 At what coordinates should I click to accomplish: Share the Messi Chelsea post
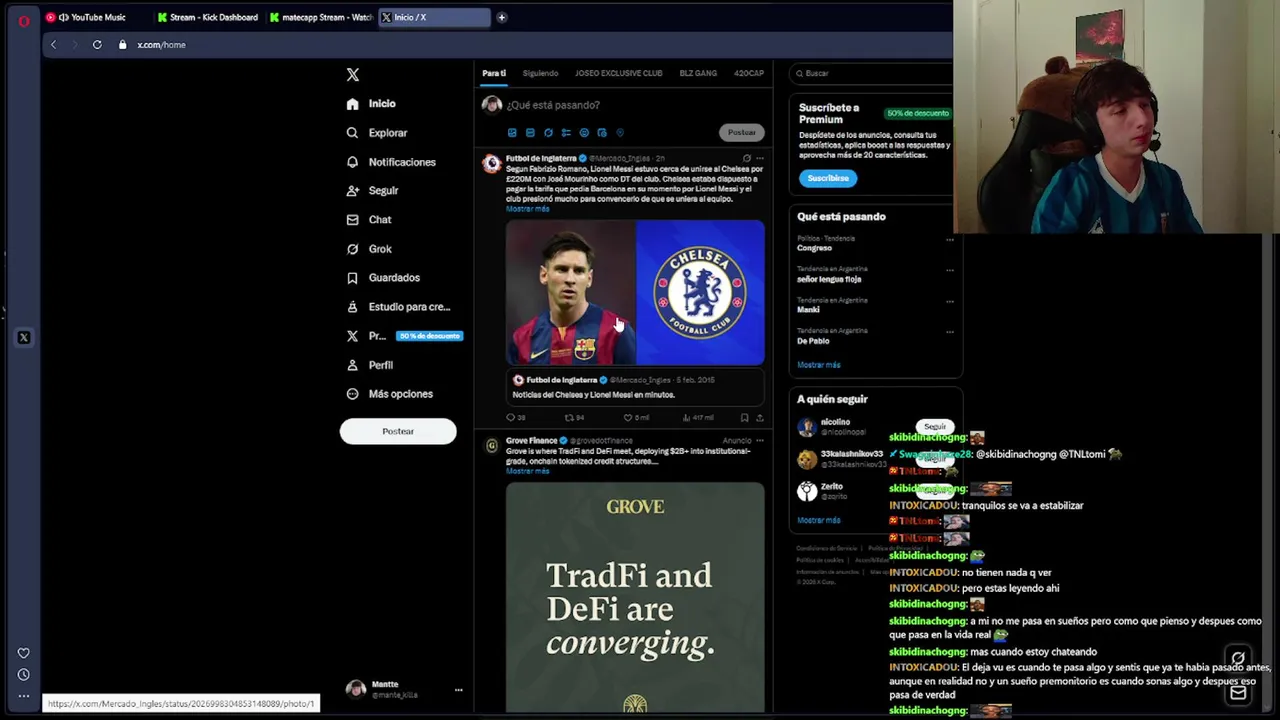(759, 418)
